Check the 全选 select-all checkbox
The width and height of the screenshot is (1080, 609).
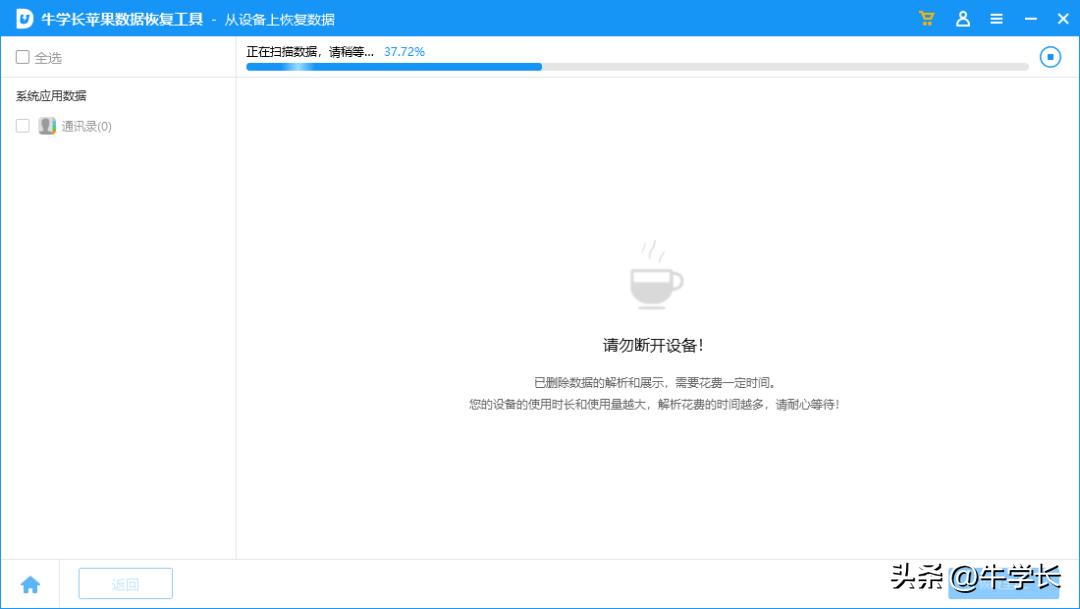(22, 57)
